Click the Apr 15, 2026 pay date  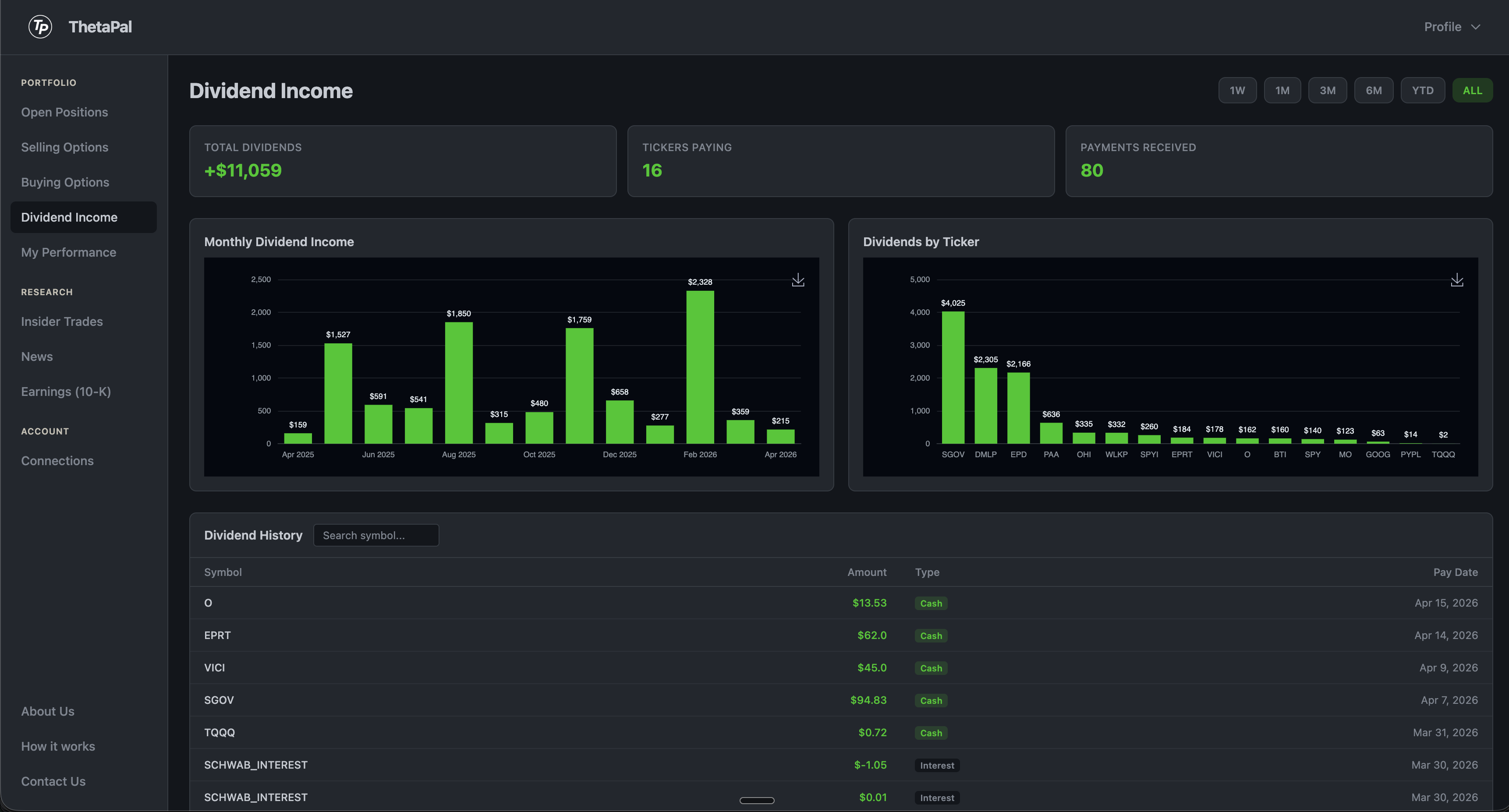click(1446, 603)
